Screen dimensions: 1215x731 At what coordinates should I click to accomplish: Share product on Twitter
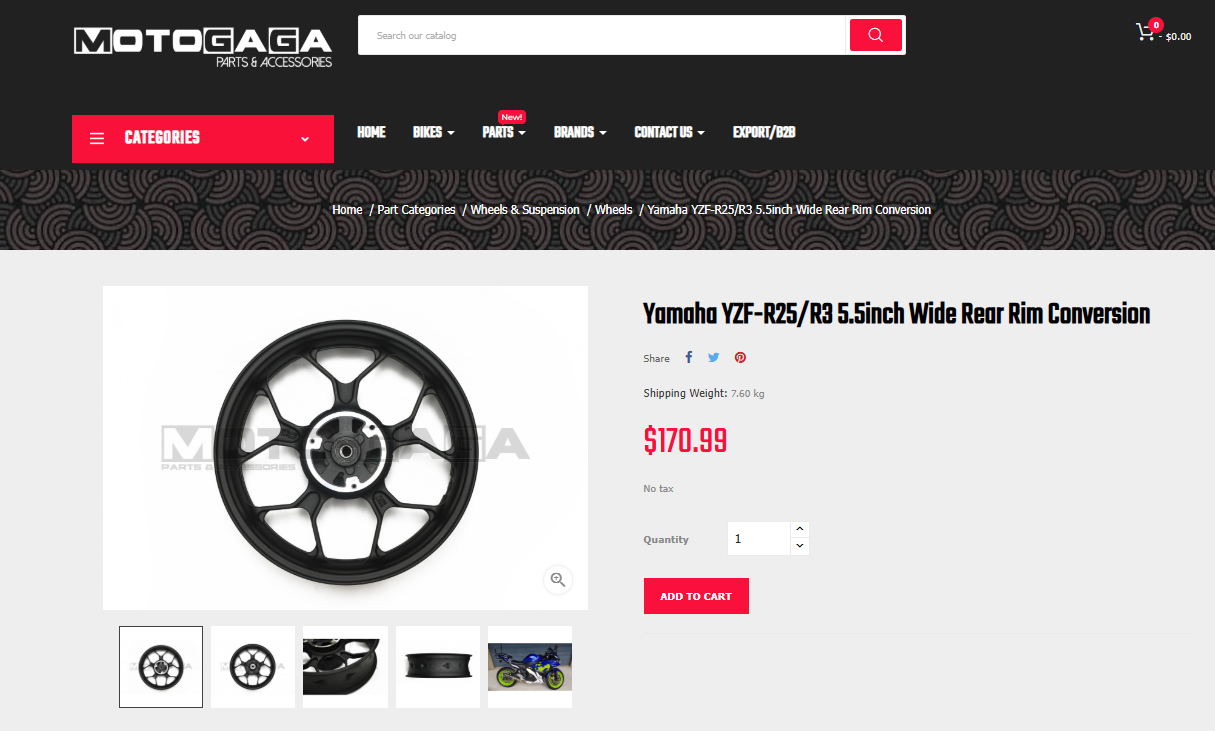click(714, 357)
